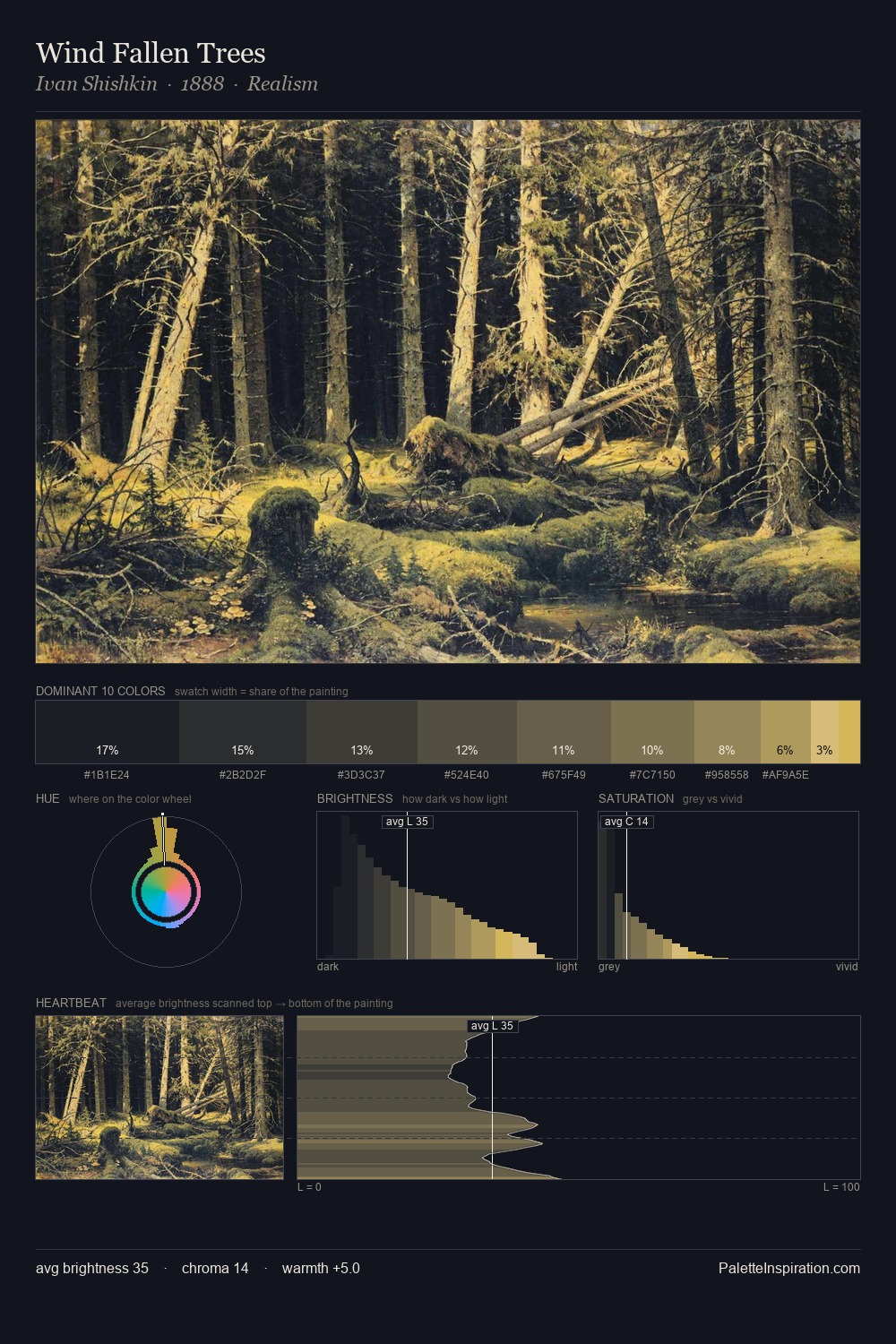Image resolution: width=896 pixels, height=1344 pixels.
Task: Select the 6% color swatch
Action: (786, 732)
